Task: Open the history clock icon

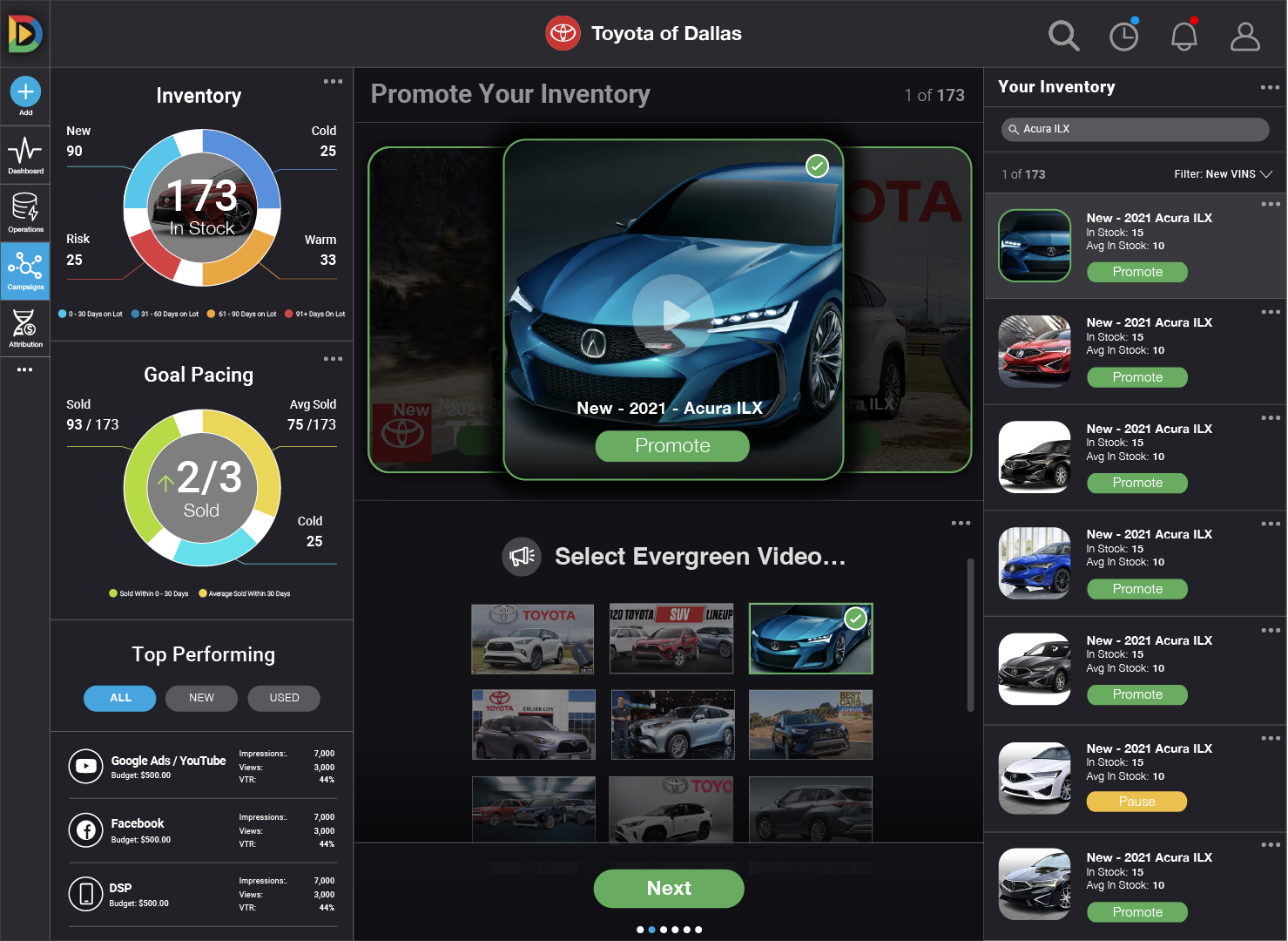Action: tap(1123, 36)
